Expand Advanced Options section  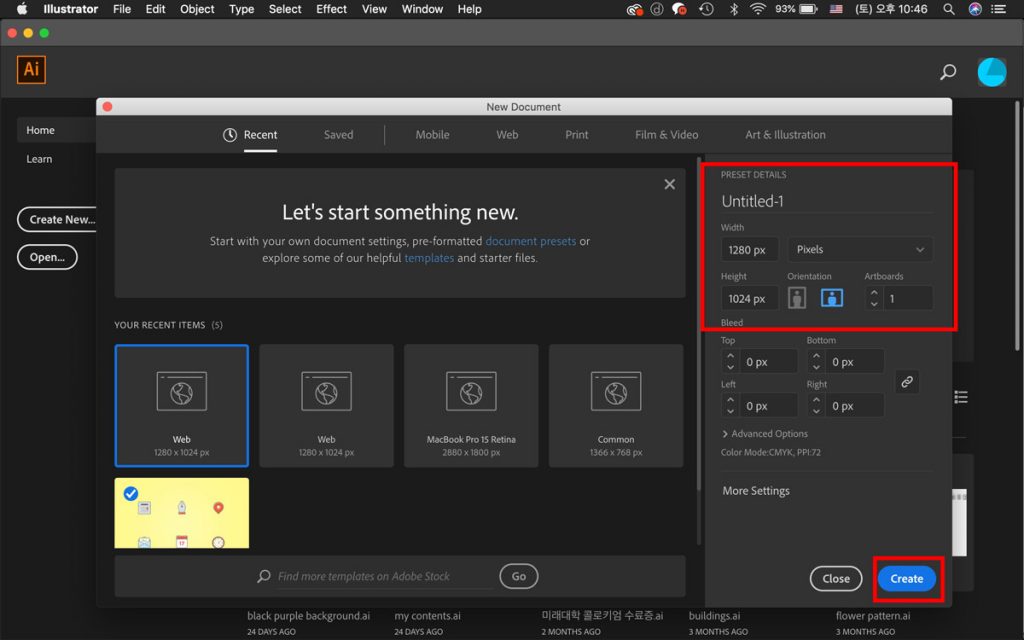(765, 434)
